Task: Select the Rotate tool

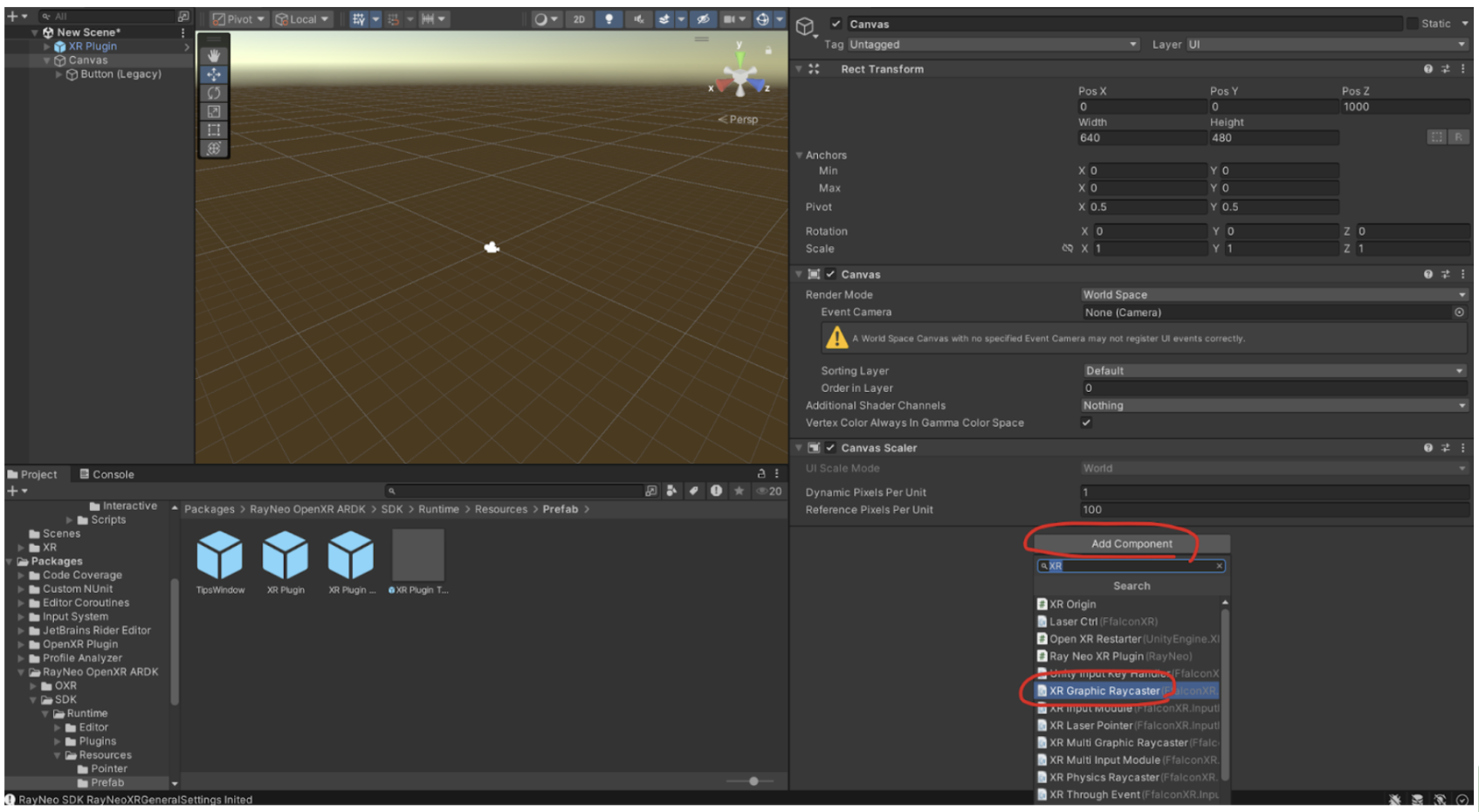Action: click(x=214, y=93)
